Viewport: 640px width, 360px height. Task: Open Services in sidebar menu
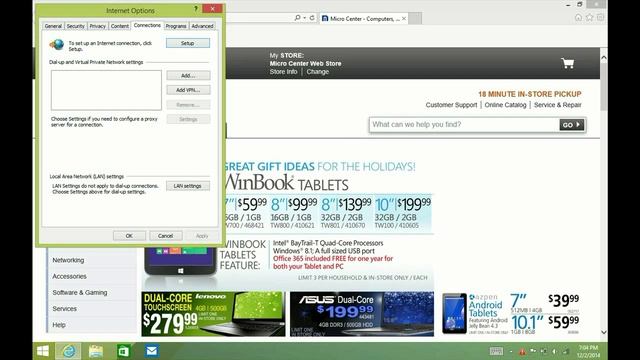pos(64,309)
